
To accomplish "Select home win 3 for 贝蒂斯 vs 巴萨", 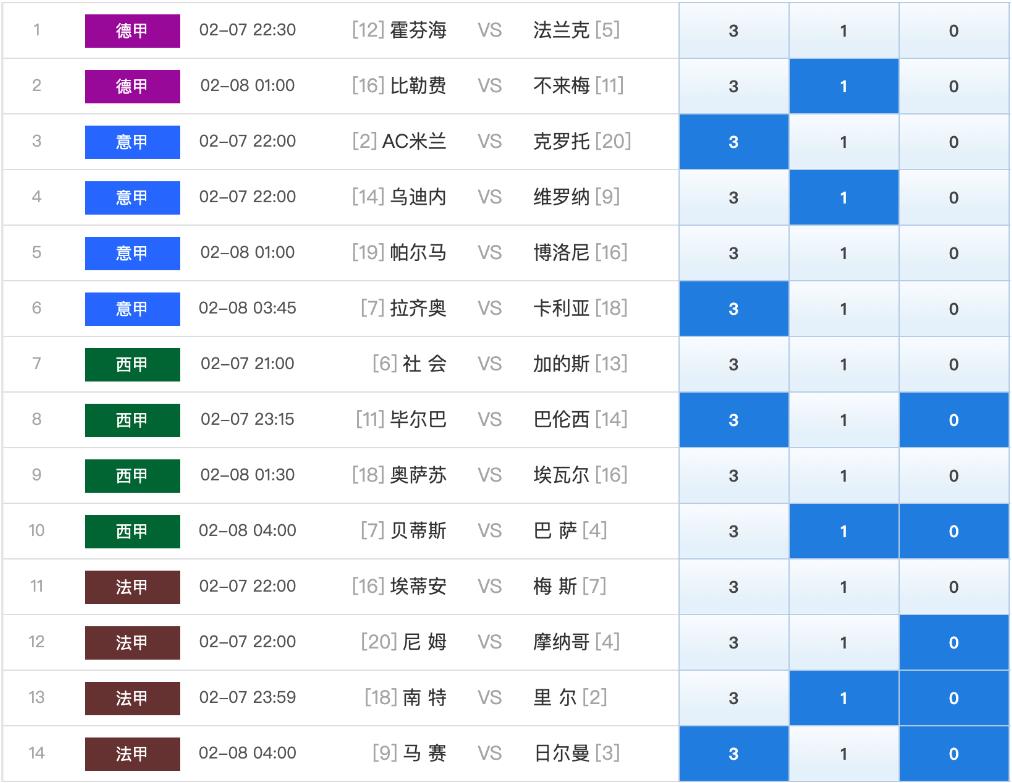I will (734, 531).
